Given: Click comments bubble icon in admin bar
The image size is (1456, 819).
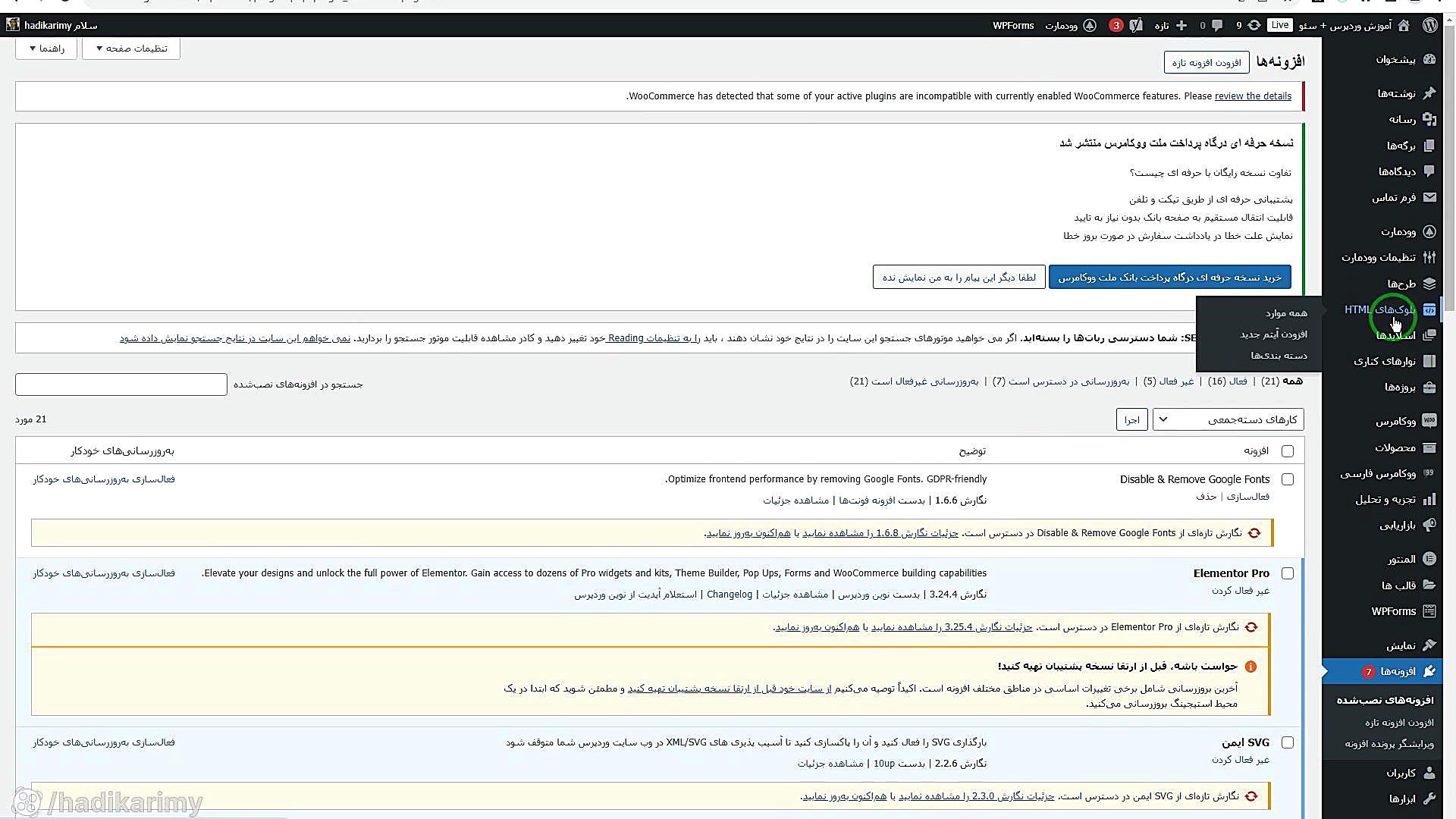Looking at the screenshot, I should pos(1217,25).
